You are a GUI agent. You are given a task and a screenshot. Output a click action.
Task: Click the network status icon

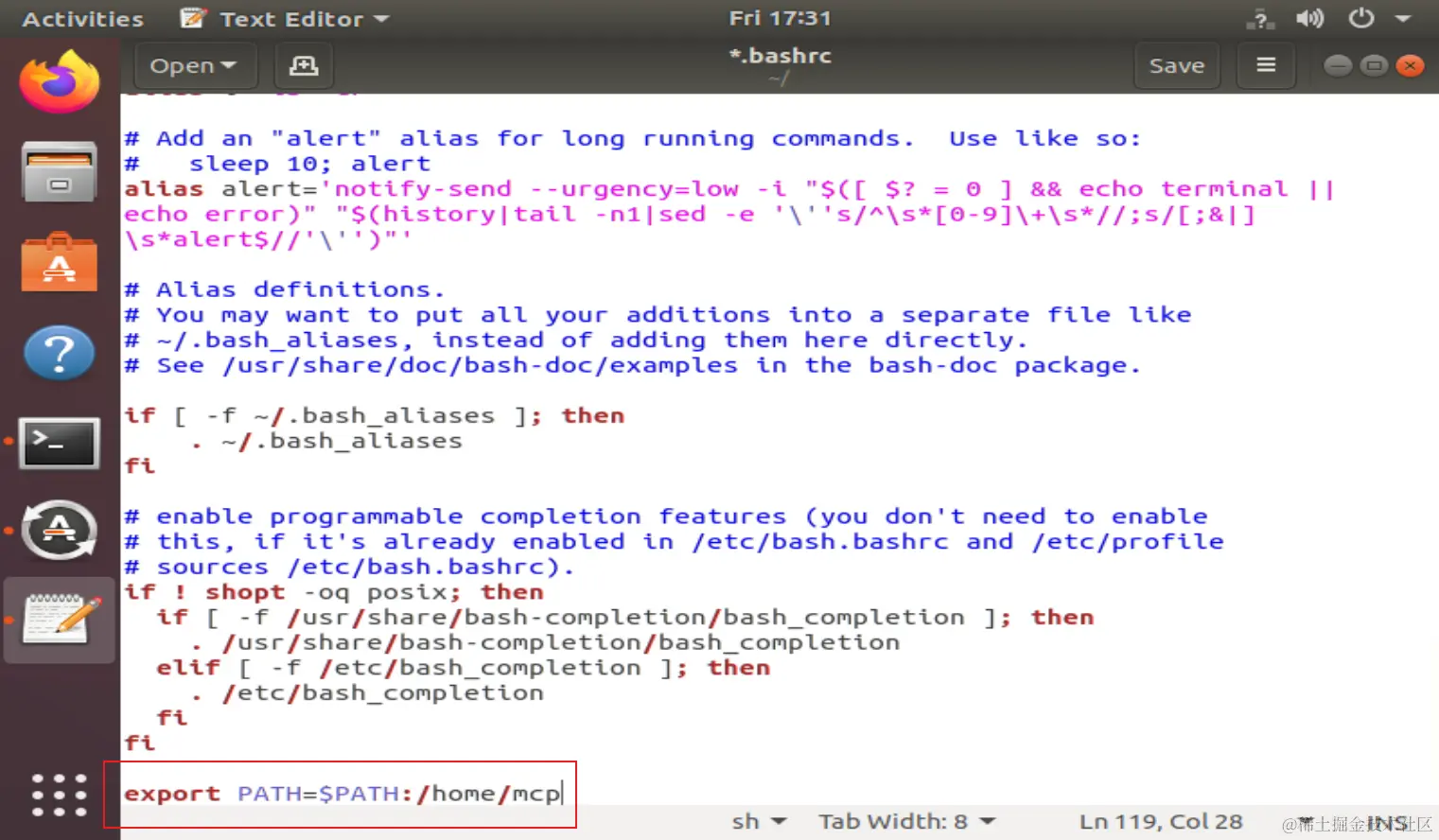pyautogui.click(x=1260, y=19)
